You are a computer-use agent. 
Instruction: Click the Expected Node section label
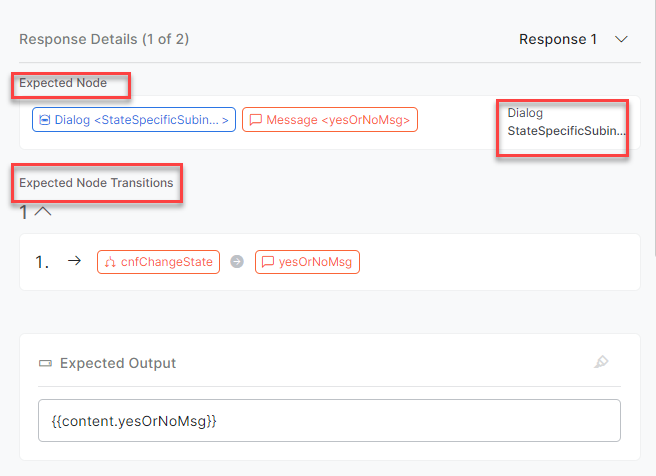coord(63,83)
